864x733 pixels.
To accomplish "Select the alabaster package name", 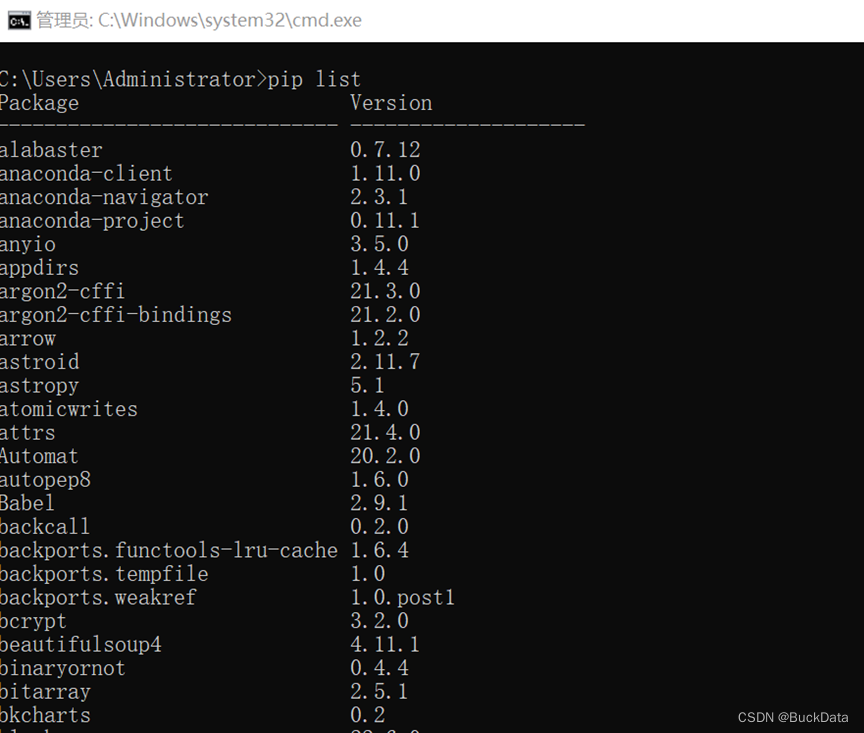I will (x=51, y=150).
